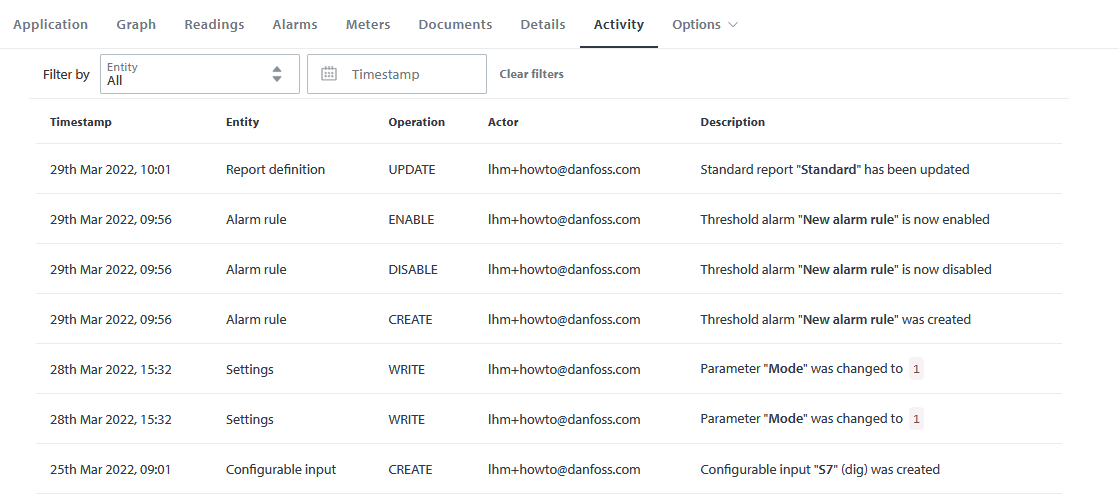Click the Configurable input CREATE row
Viewport: 1119px width, 499px height.
tap(549, 470)
